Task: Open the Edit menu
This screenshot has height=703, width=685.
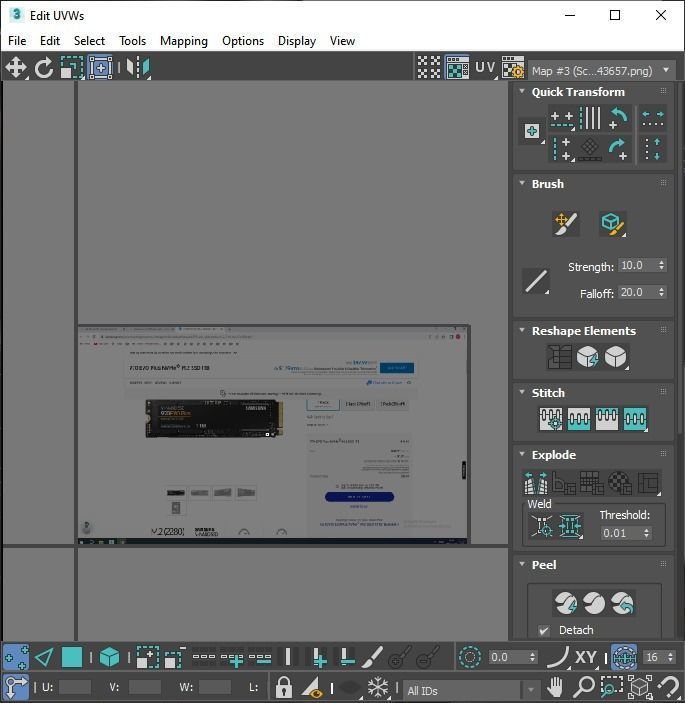Action: pyautogui.click(x=50, y=41)
